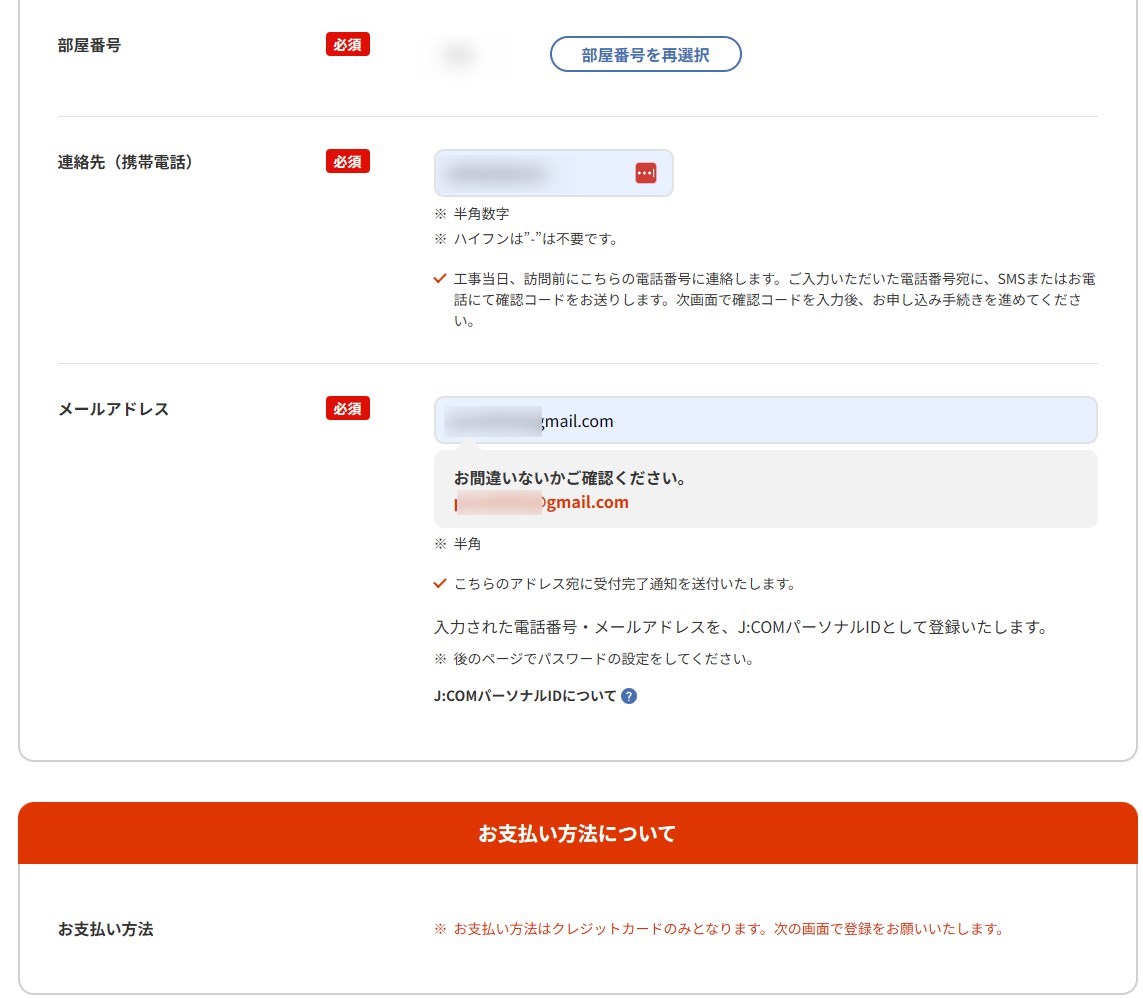
Task: Click the 必須 badge beside 連絡先（携帯電話）
Action: (347, 161)
